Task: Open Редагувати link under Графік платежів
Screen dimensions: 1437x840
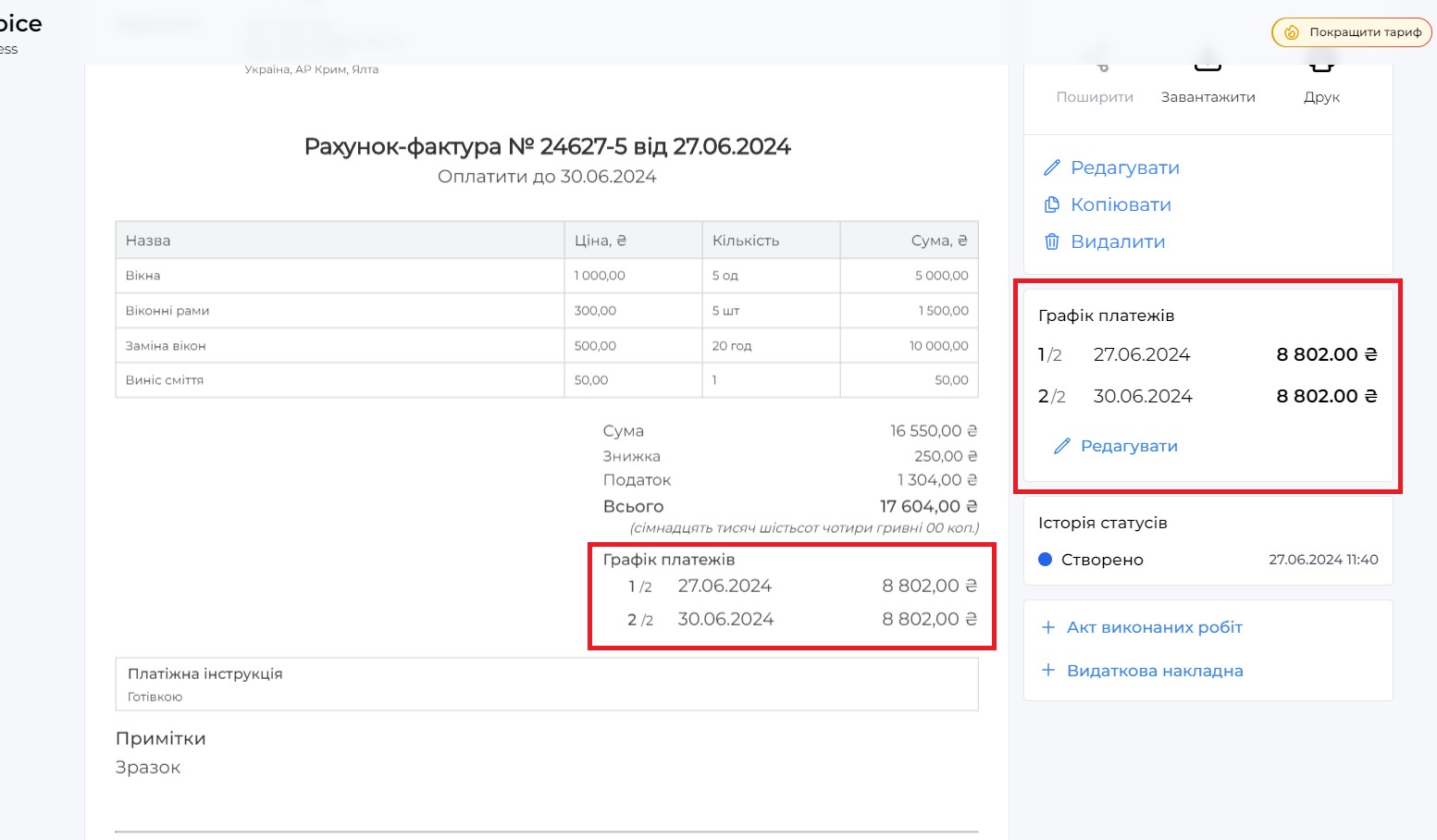Action: [1129, 446]
